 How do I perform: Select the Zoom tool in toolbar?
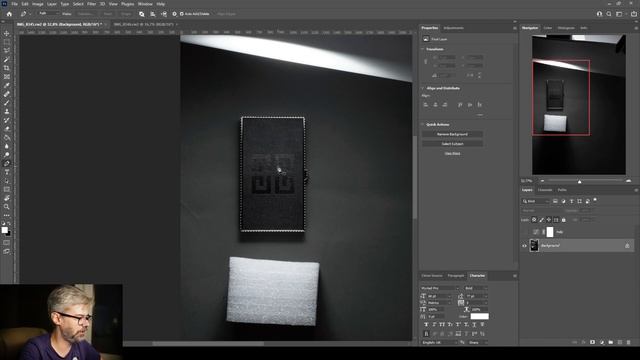[7, 207]
